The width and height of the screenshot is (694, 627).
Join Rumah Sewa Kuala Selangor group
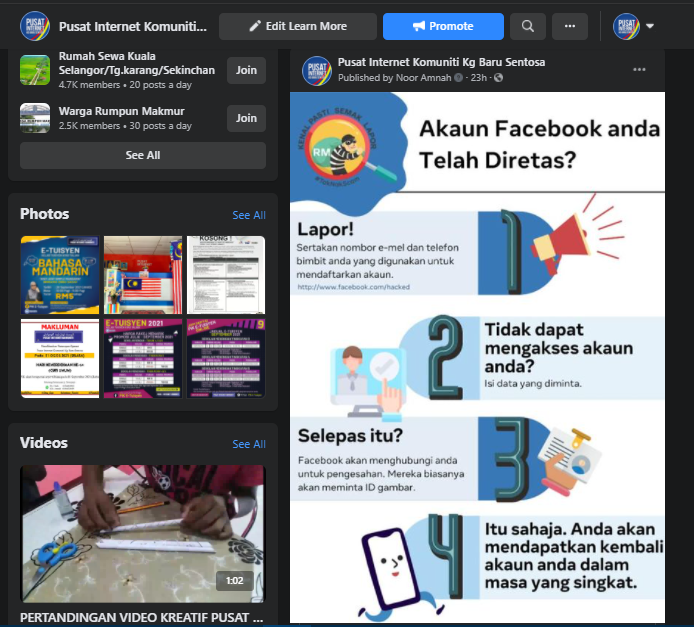pos(246,70)
